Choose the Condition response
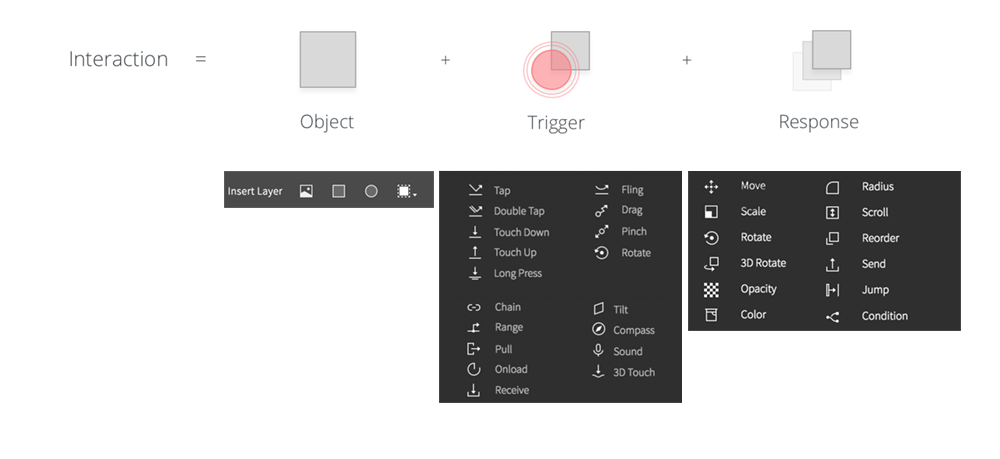Image resolution: width=1000 pixels, height=459 pixels. (x=867, y=316)
